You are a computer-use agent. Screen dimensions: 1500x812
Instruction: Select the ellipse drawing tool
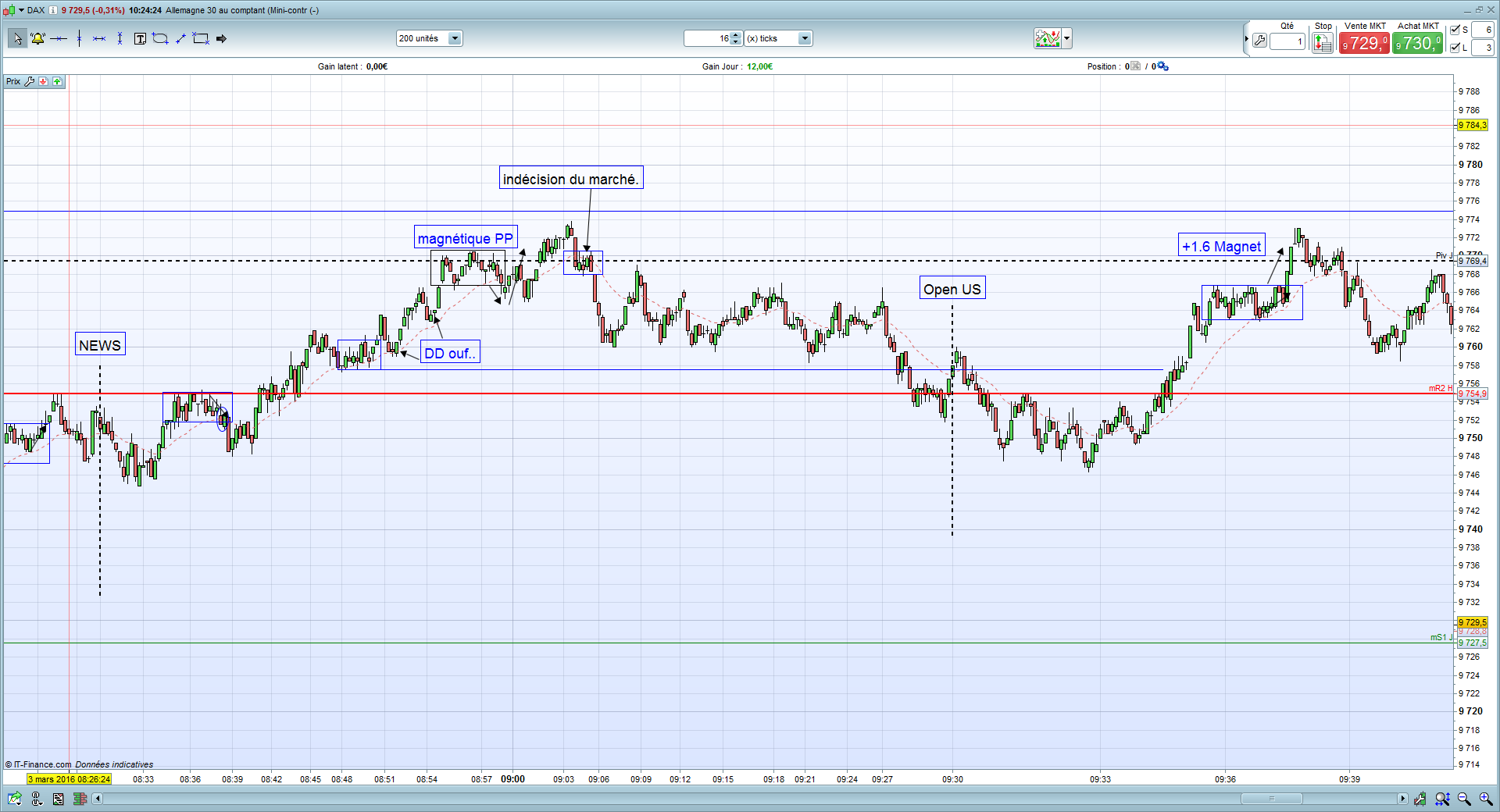[x=160, y=38]
